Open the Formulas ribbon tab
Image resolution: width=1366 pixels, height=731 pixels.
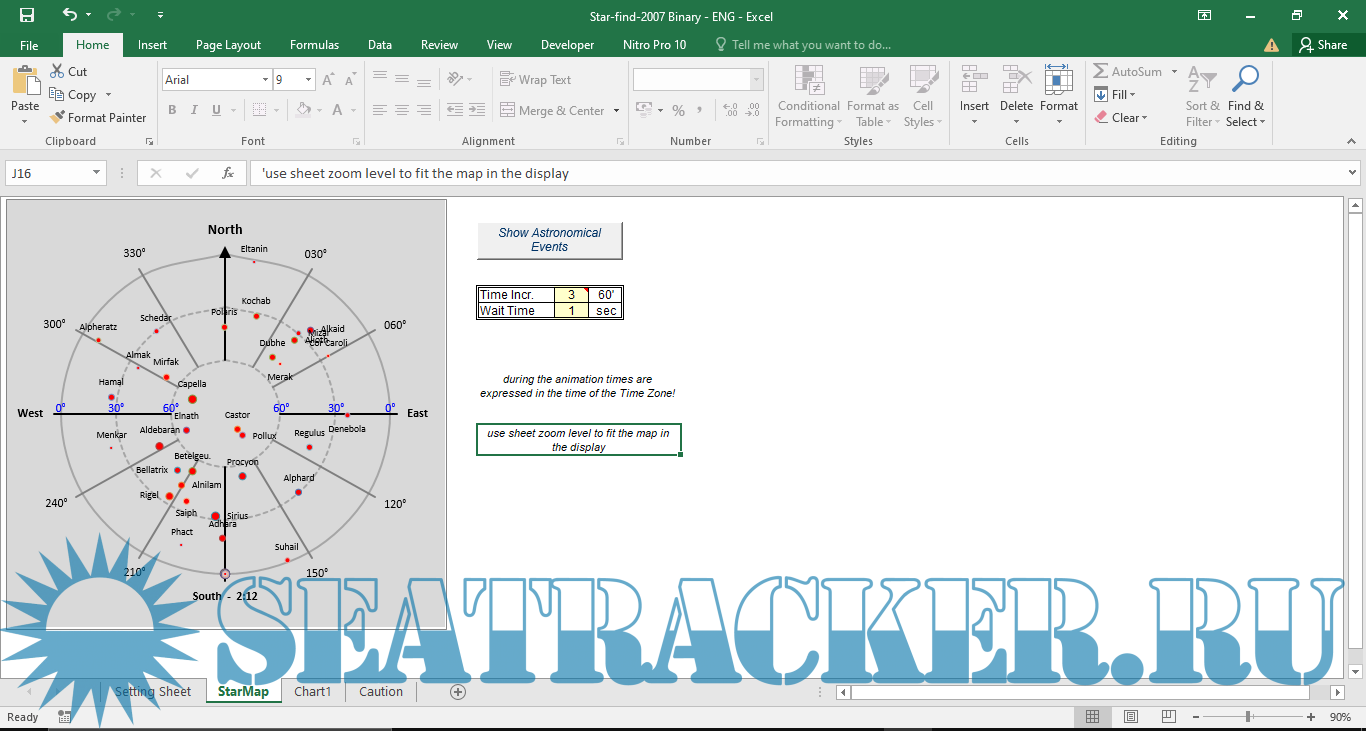click(314, 45)
